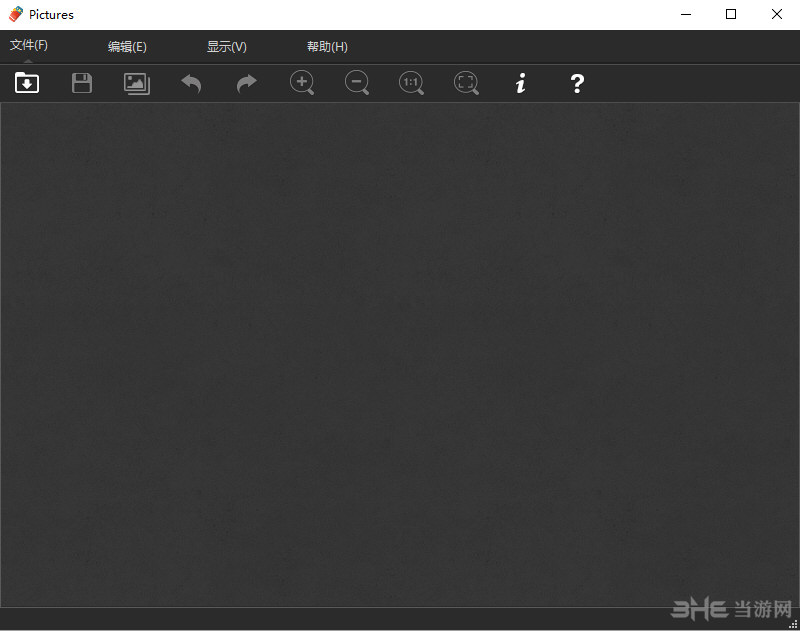The image size is (800, 631).
Task: Maximize the Pictures window
Action: 731,14
